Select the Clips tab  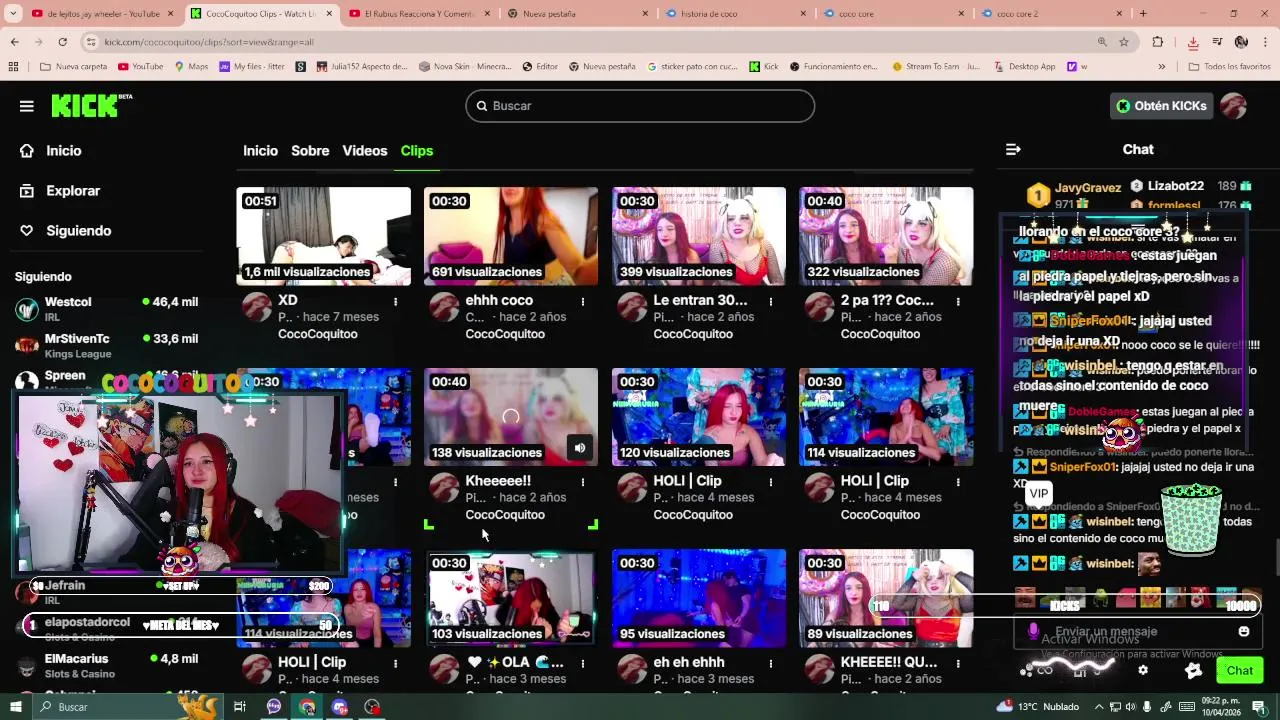[417, 150]
